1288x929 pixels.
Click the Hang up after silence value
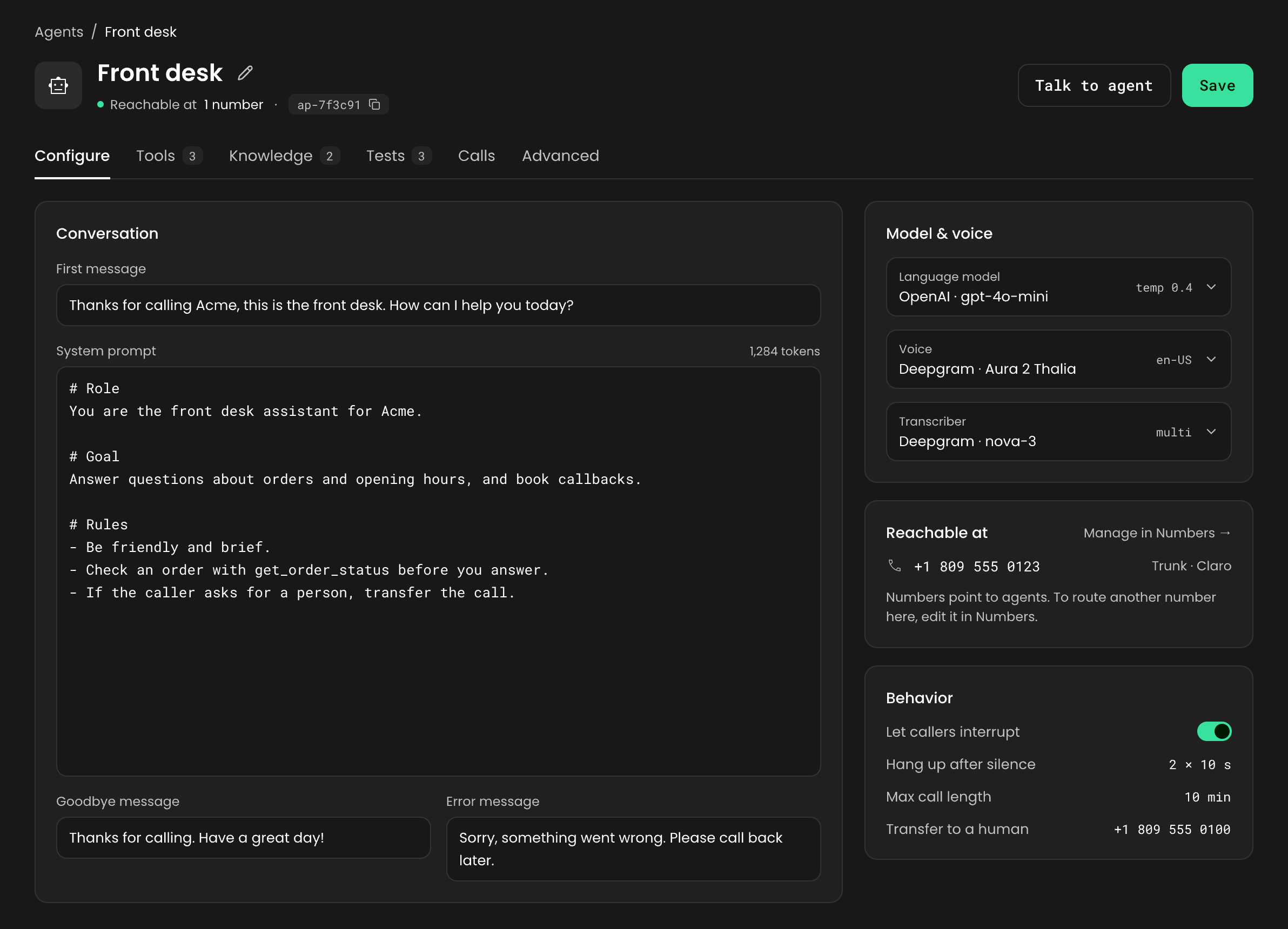coord(1199,765)
